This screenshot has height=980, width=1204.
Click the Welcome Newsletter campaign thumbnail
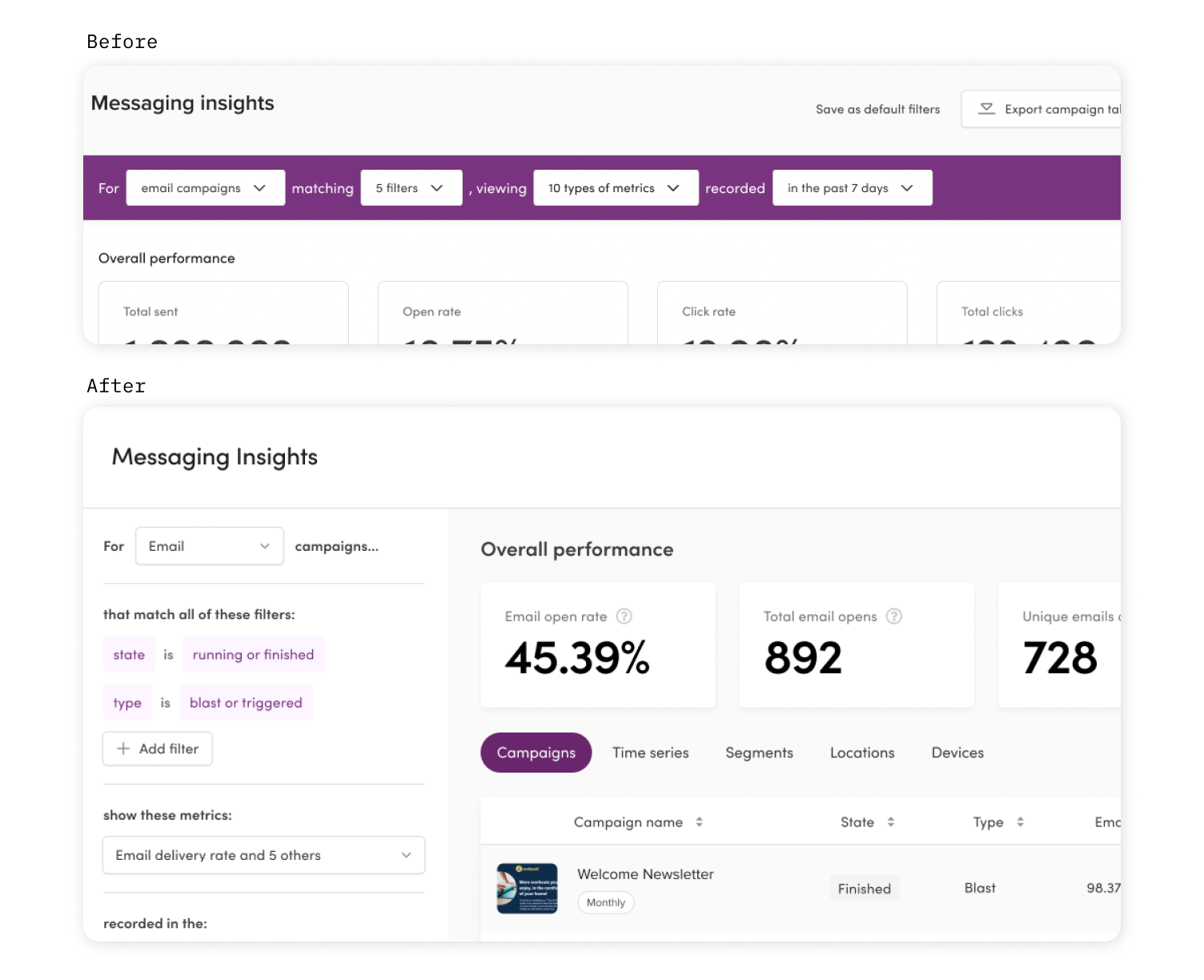click(527, 888)
